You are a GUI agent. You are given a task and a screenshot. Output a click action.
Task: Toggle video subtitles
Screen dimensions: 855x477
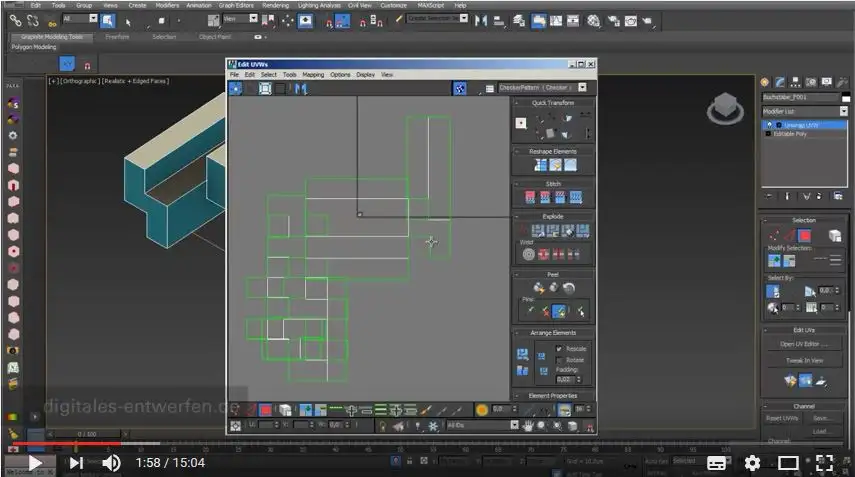pos(716,463)
